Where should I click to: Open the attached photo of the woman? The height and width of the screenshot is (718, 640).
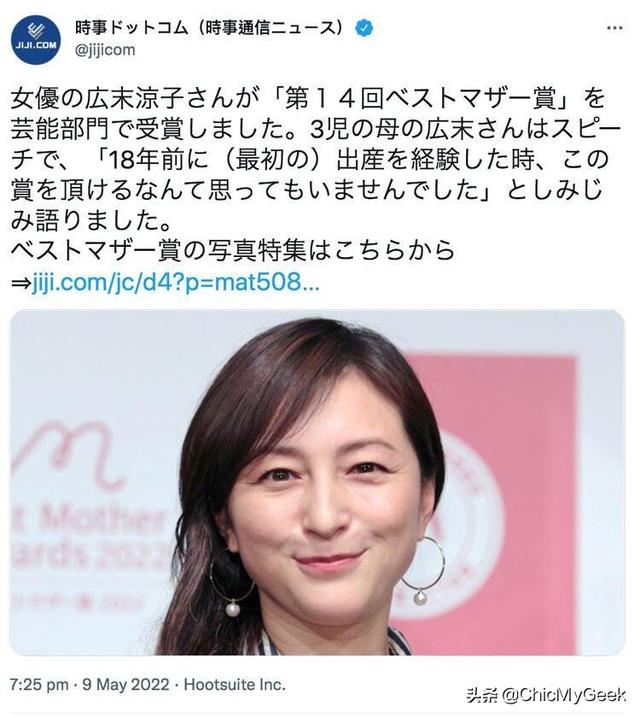point(317,482)
